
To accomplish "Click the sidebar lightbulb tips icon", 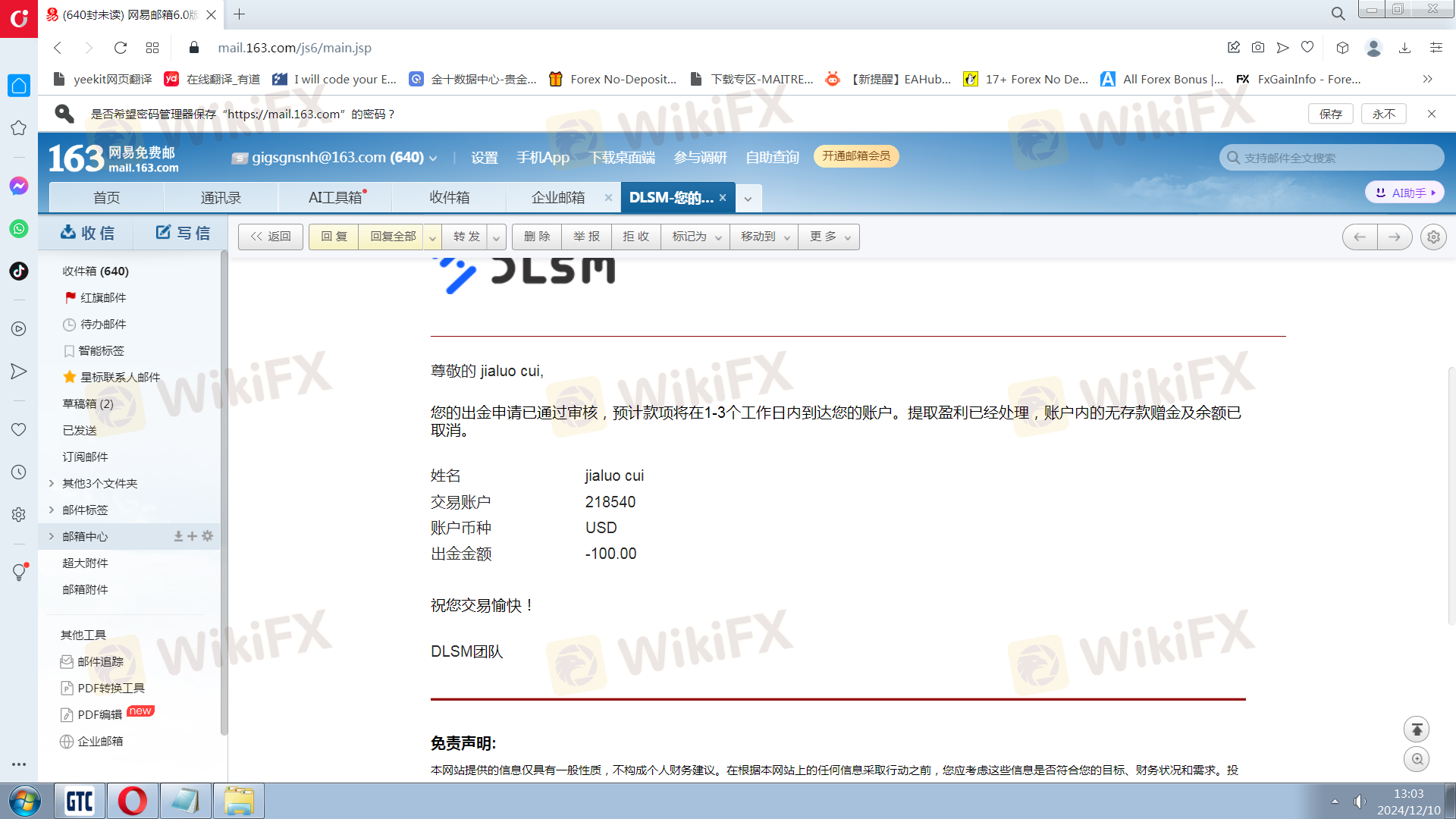I will [x=19, y=572].
